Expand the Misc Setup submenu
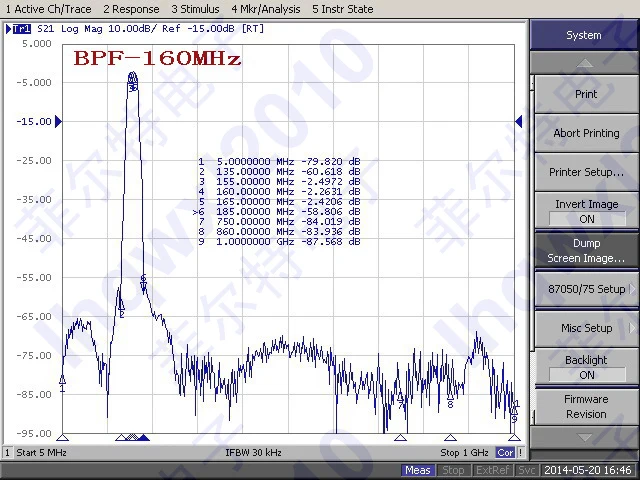The width and height of the screenshot is (640, 480). [586, 328]
